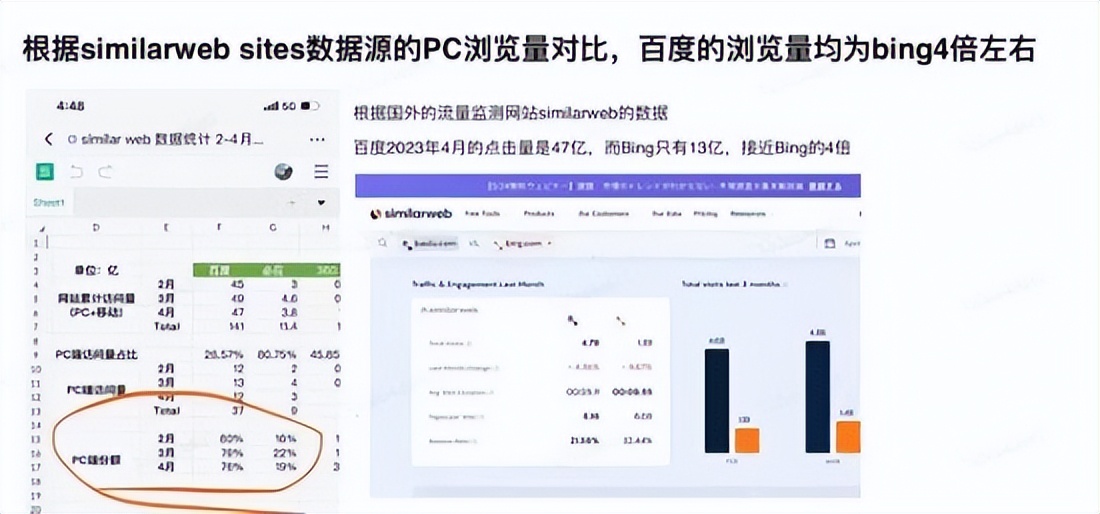Click the similarweb search magnifier icon
Screen dimensions: 1100x514
[x=382, y=243]
